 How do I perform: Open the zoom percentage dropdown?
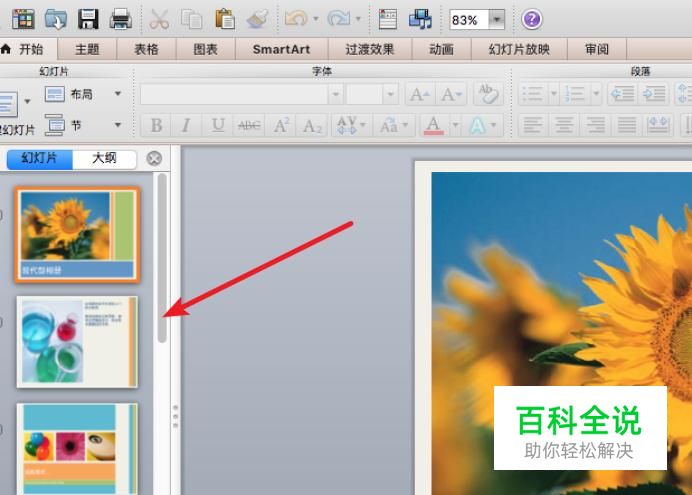pos(497,20)
